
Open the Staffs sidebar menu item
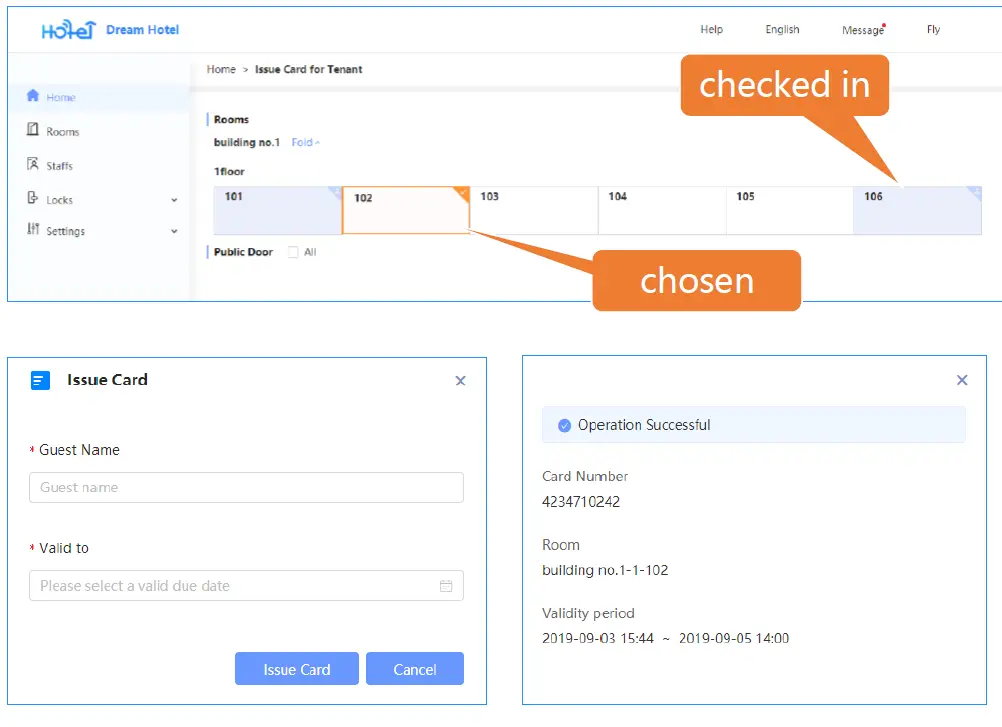(99, 165)
